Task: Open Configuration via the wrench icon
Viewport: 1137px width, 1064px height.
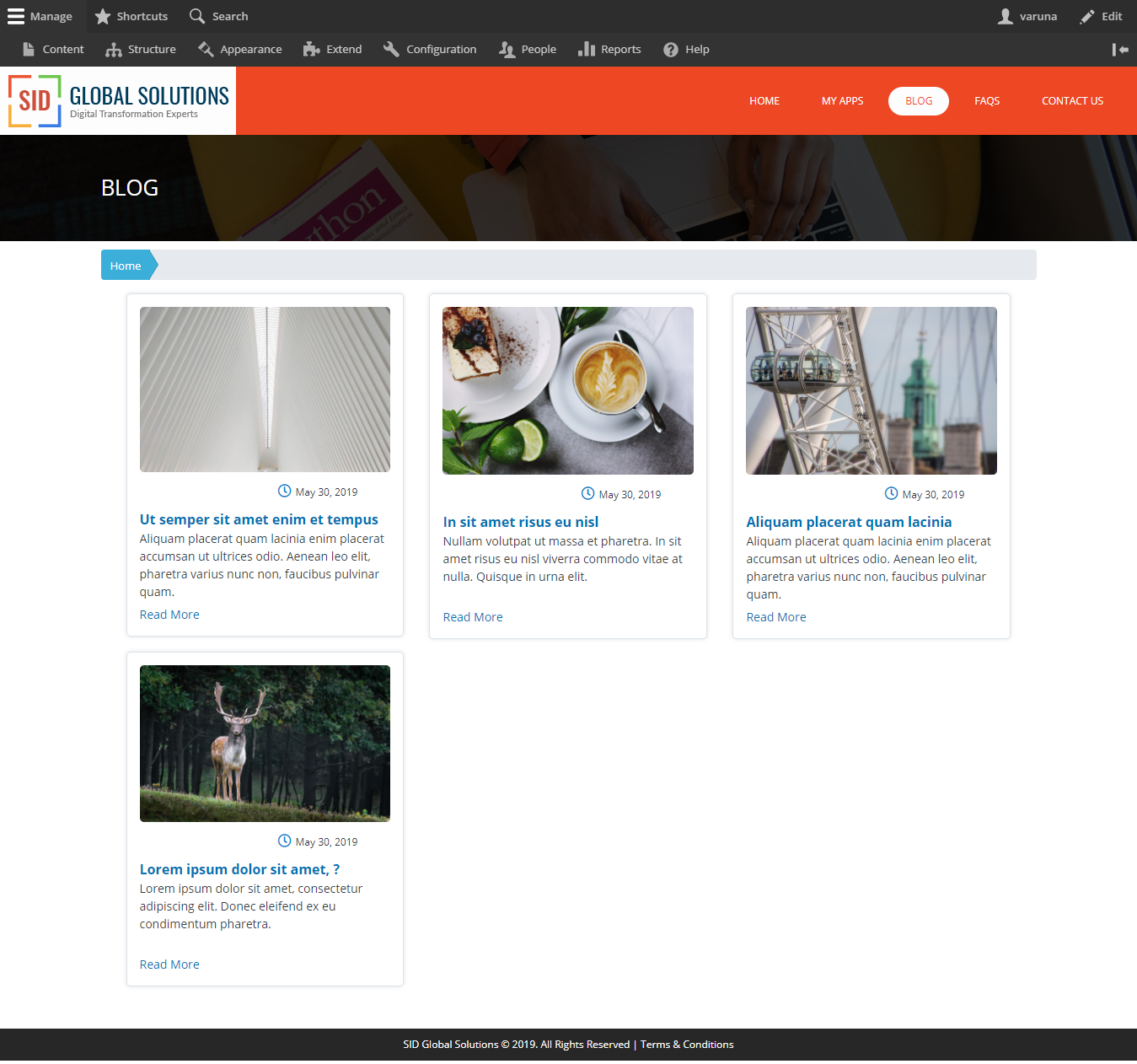Action: 390,49
